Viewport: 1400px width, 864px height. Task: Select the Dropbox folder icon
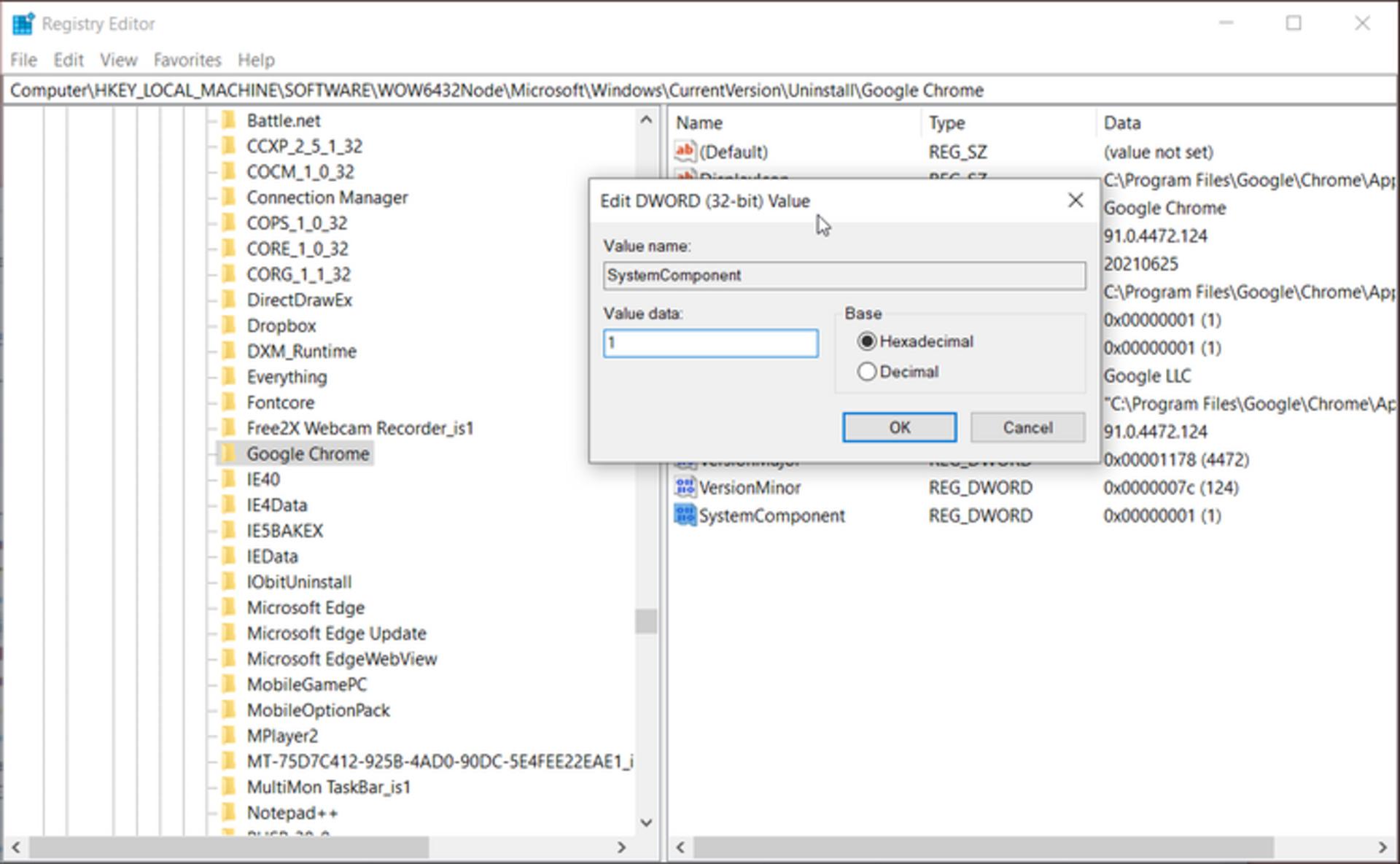pos(228,325)
